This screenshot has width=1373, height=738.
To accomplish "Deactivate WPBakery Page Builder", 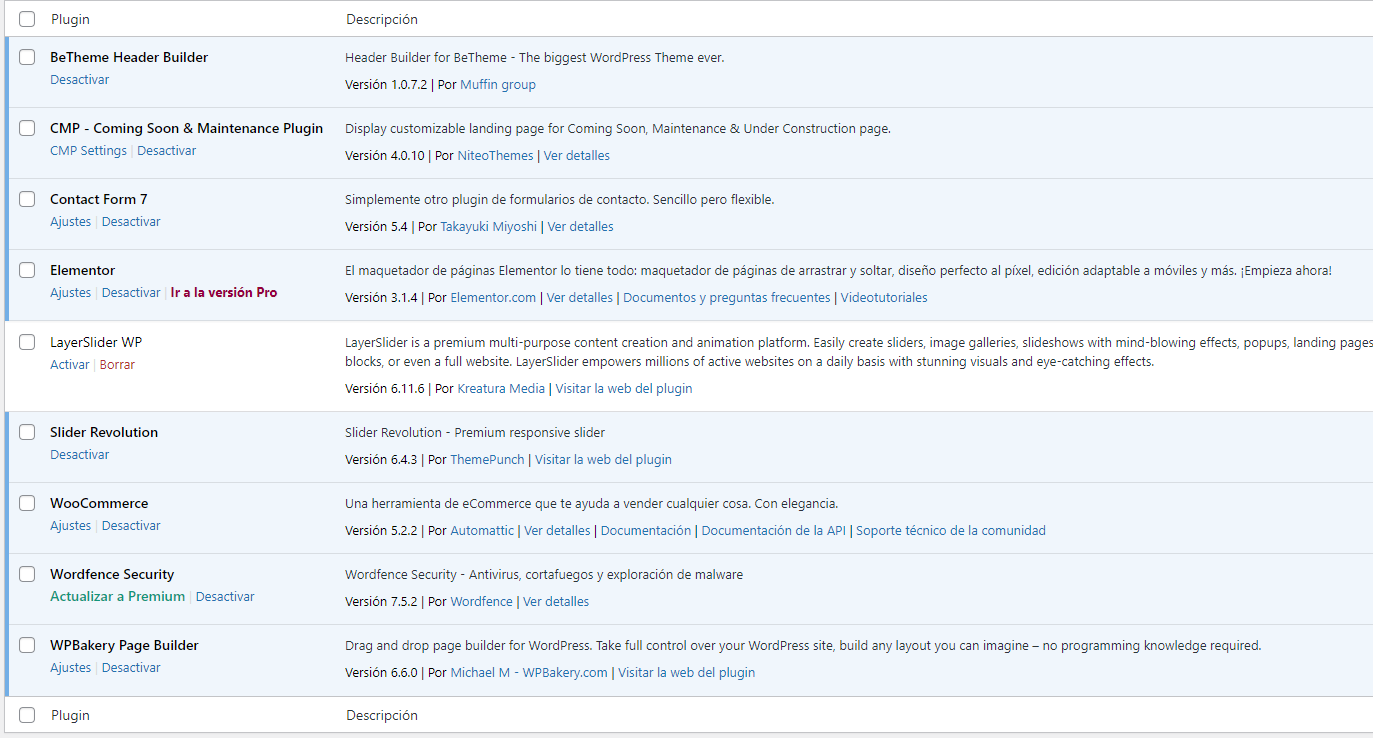I will pyautogui.click(x=131, y=668).
